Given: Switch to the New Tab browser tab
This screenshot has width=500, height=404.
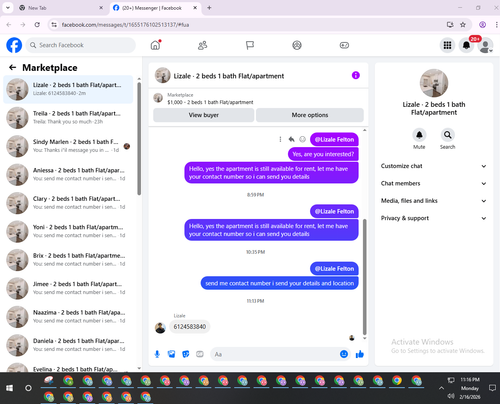Looking at the screenshot, I should tap(61, 8).
